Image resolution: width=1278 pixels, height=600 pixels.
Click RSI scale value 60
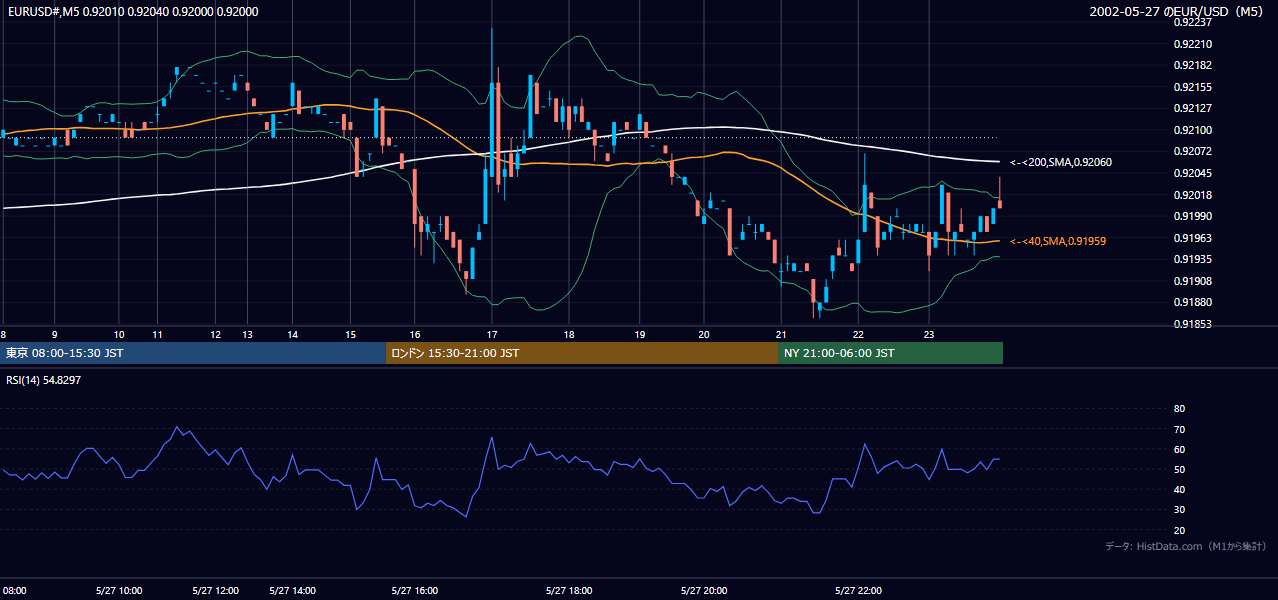[x=1179, y=449]
